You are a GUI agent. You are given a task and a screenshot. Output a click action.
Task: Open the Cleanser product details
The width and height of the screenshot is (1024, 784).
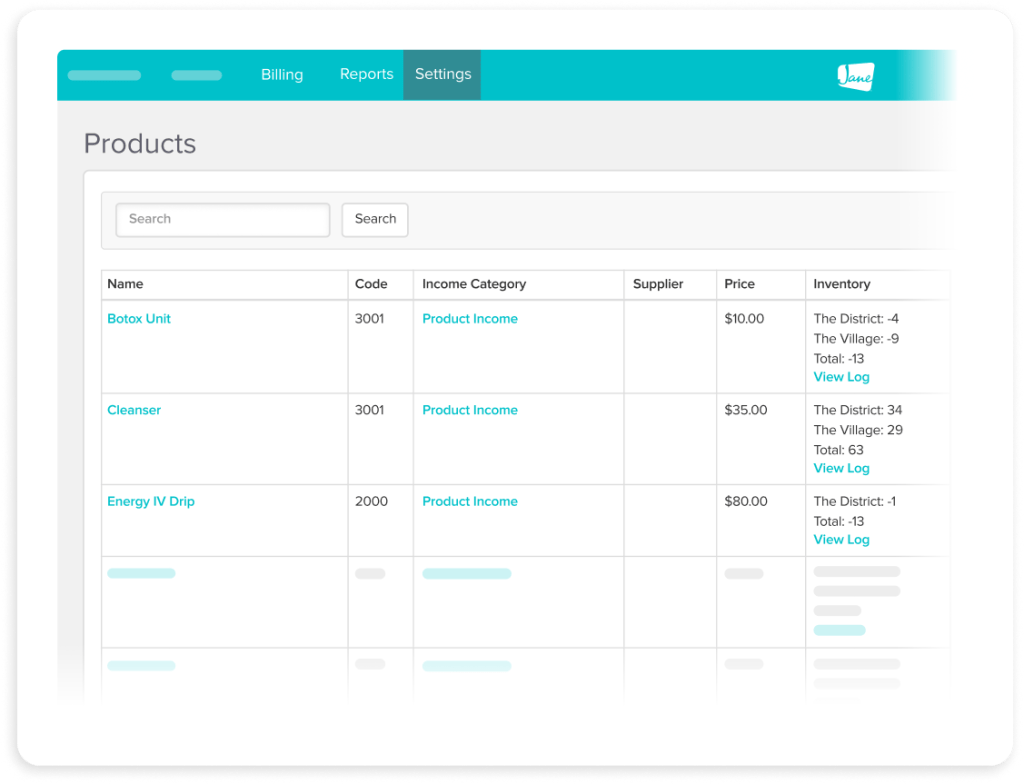click(134, 410)
